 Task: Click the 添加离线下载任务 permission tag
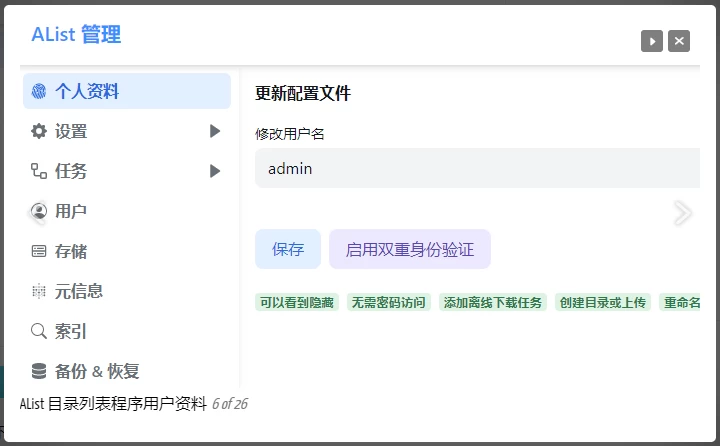click(x=493, y=302)
